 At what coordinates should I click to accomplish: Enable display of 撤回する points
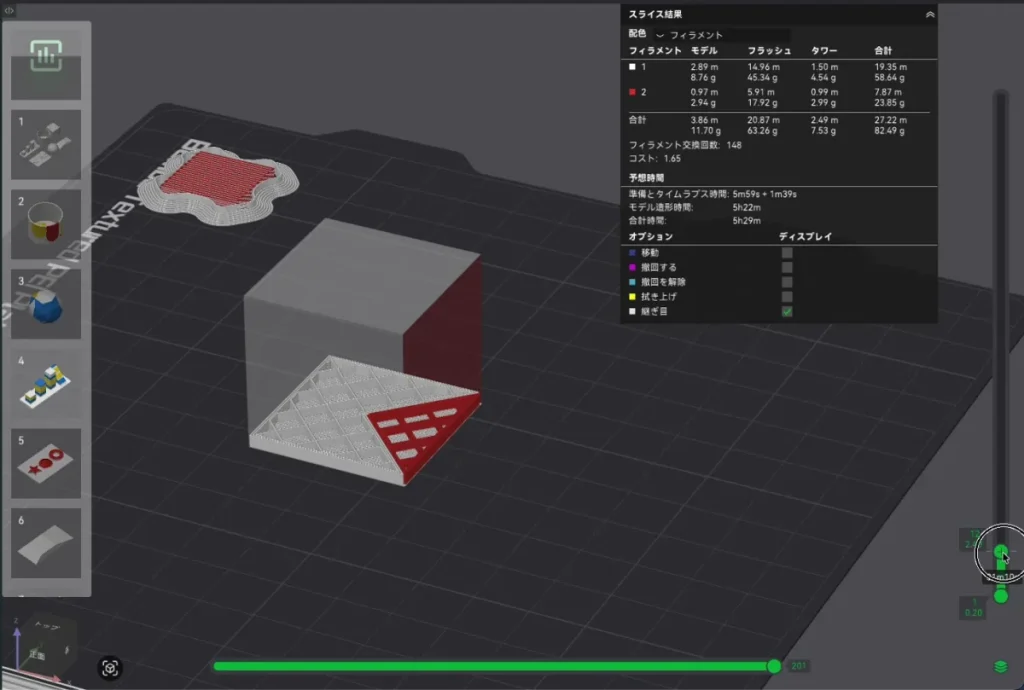click(x=787, y=268)
